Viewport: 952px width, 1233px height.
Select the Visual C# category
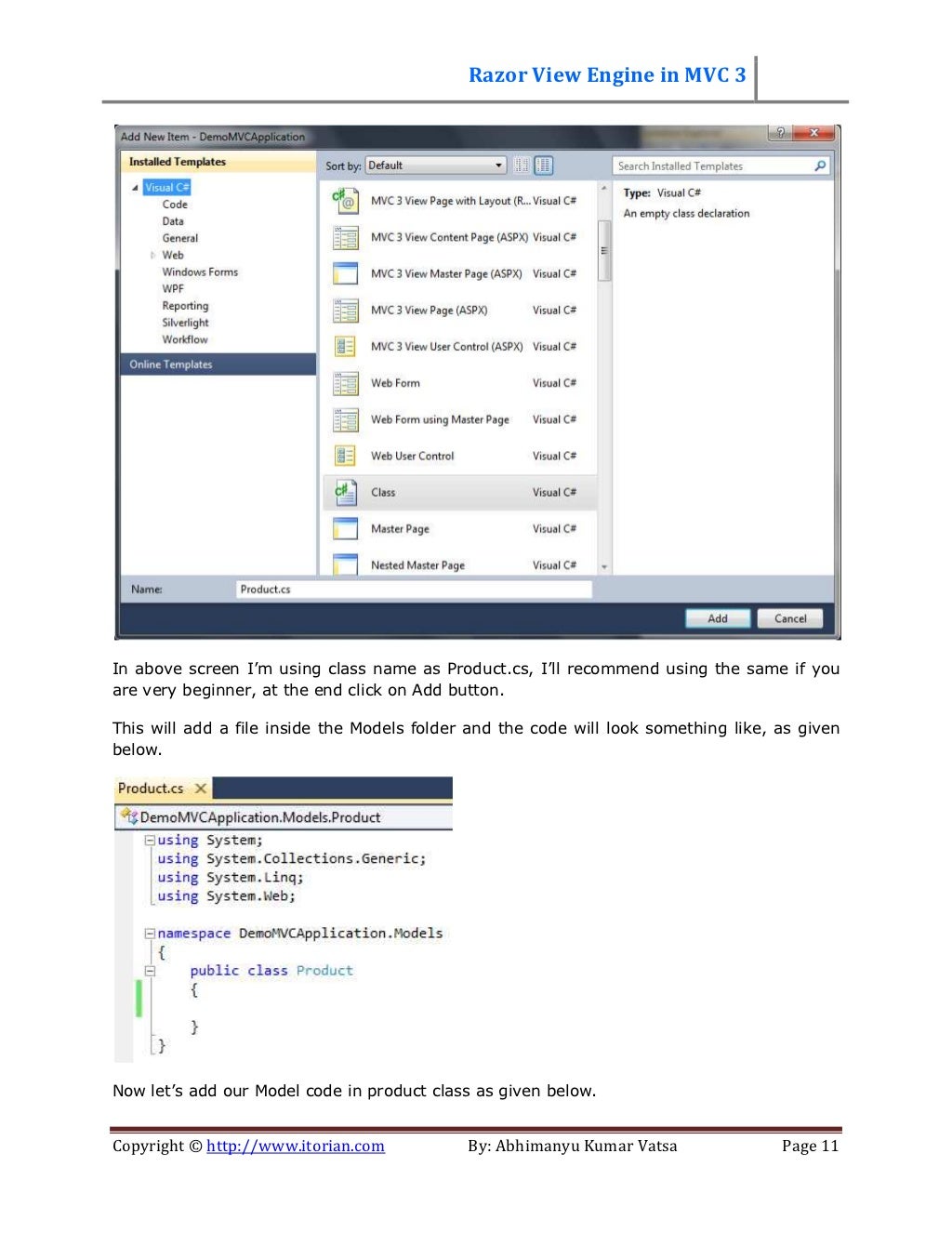pos(167,187)
